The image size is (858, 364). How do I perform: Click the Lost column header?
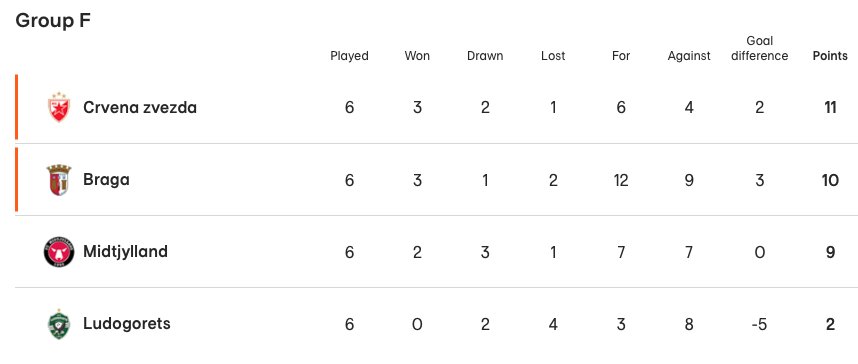click(x=553, y=56)
